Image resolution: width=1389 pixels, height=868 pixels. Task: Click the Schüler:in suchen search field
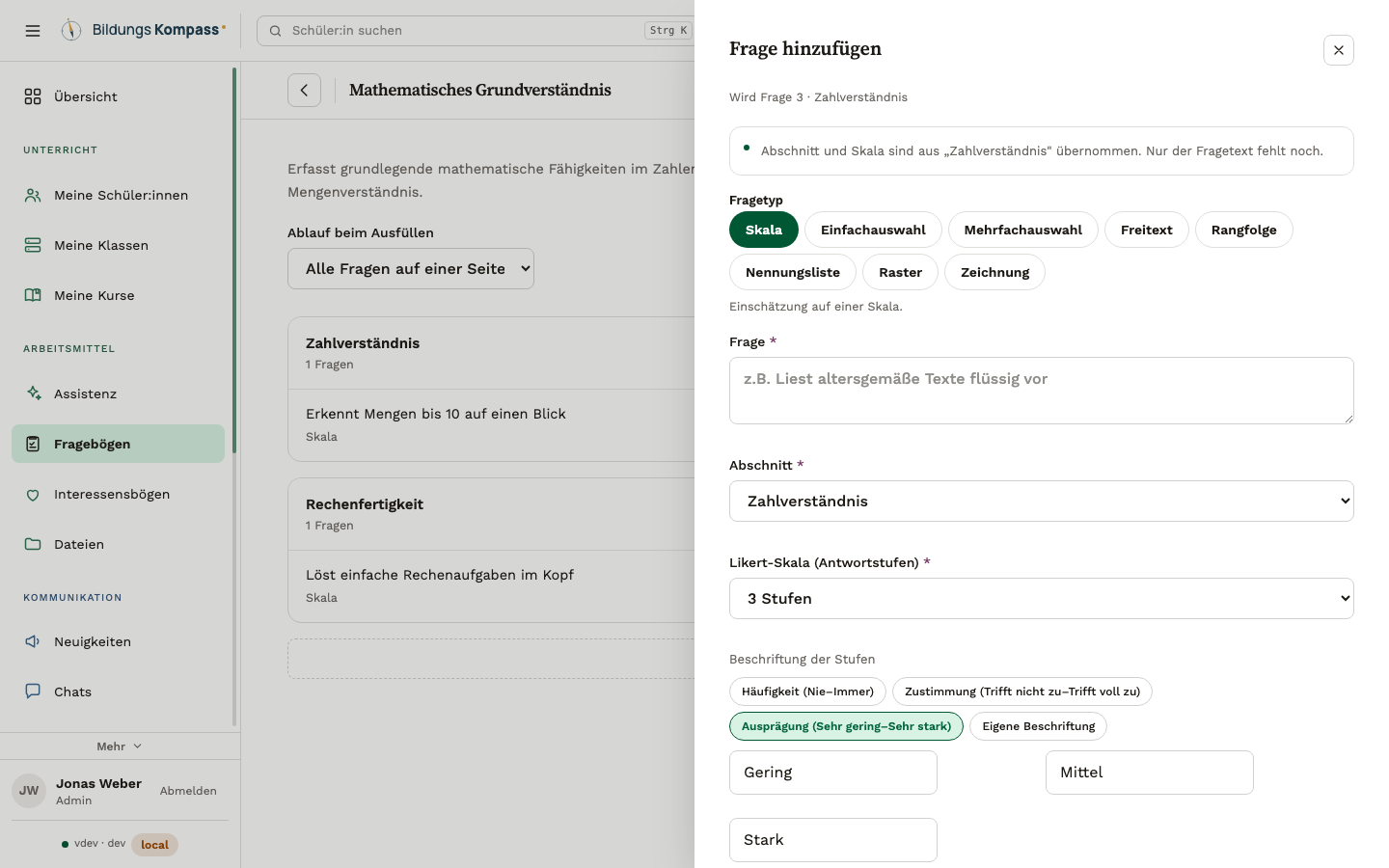(x=476, y=31)
